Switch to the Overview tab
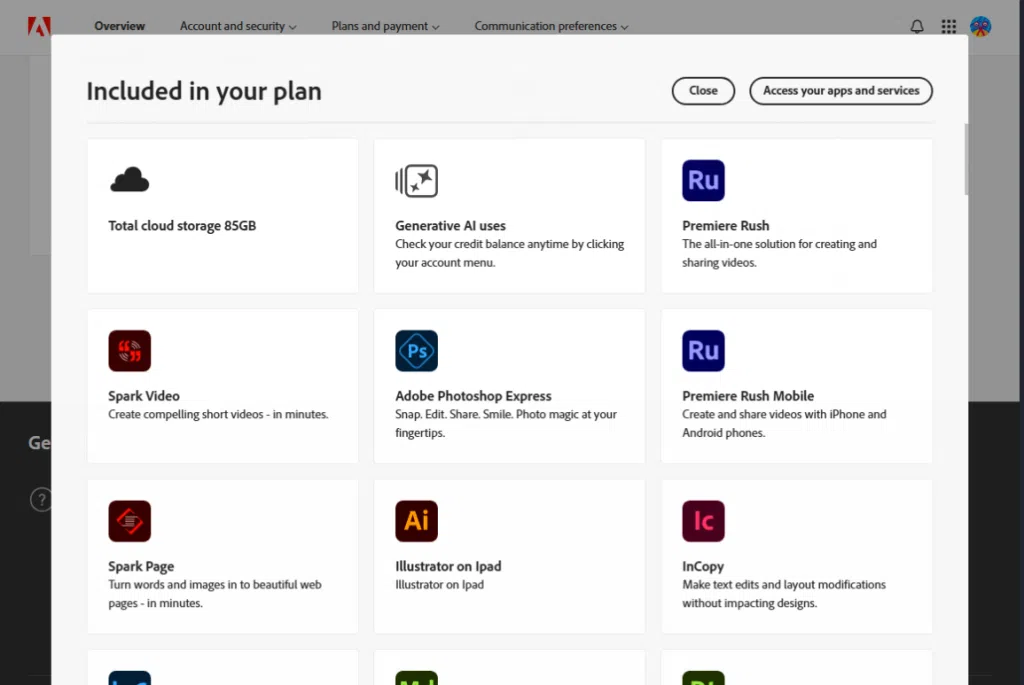1024x685 pixels. (120, 27)
